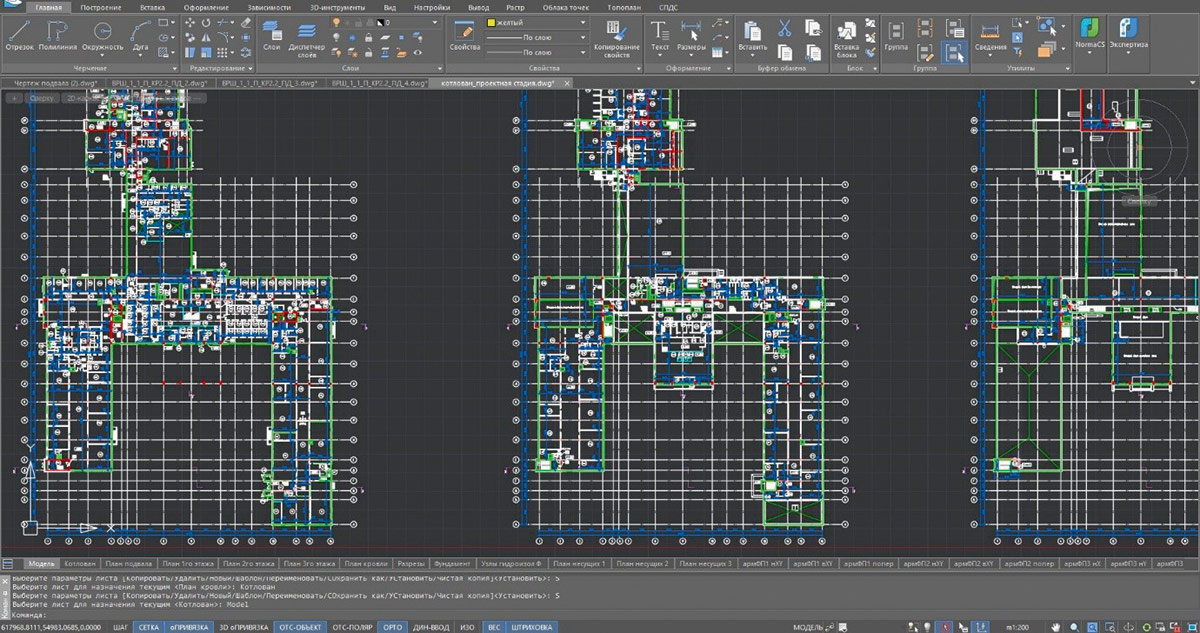Toggle СЕТКА grid in status bar
This screenshot has height=633, width=1200.
pyautogui.click(x=148, y=627)
